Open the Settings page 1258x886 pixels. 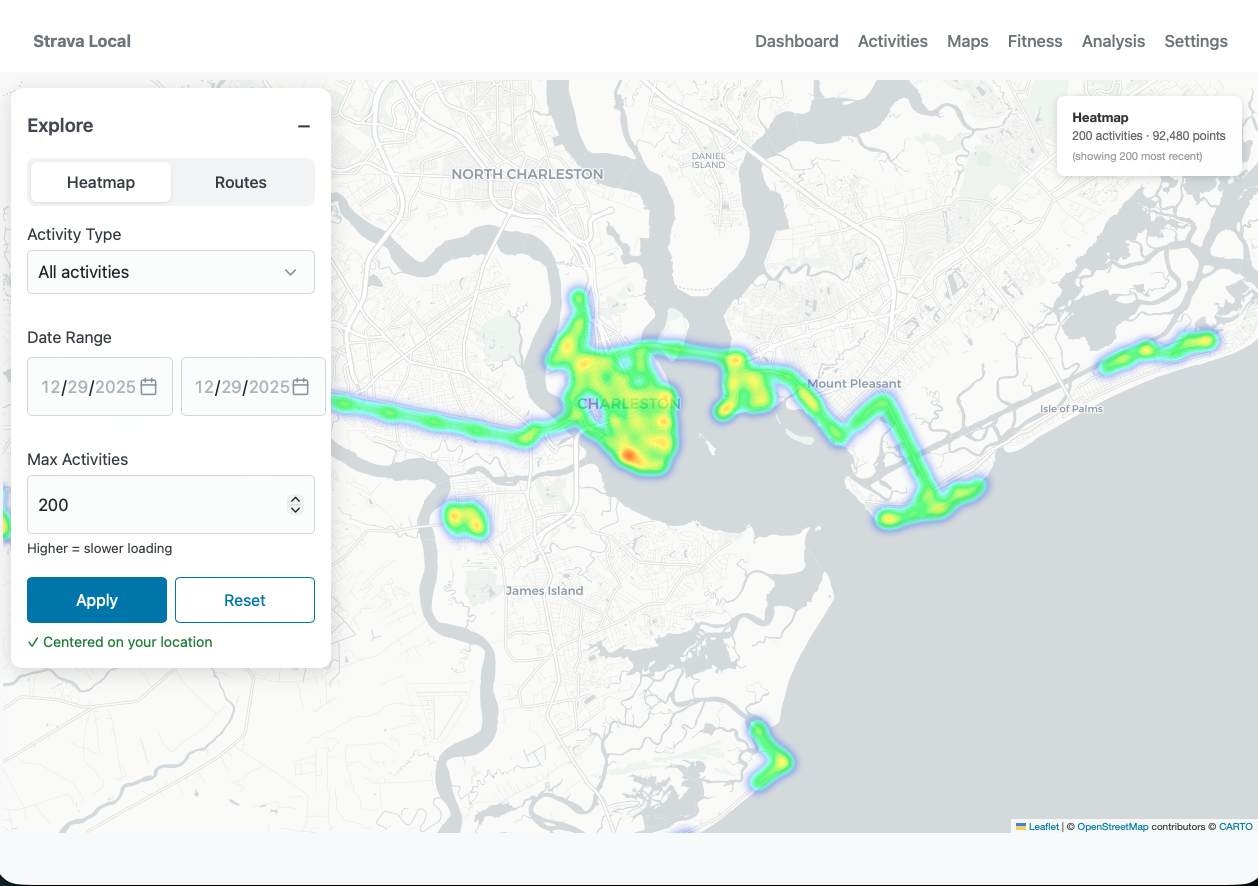(x=1195, y=41)
